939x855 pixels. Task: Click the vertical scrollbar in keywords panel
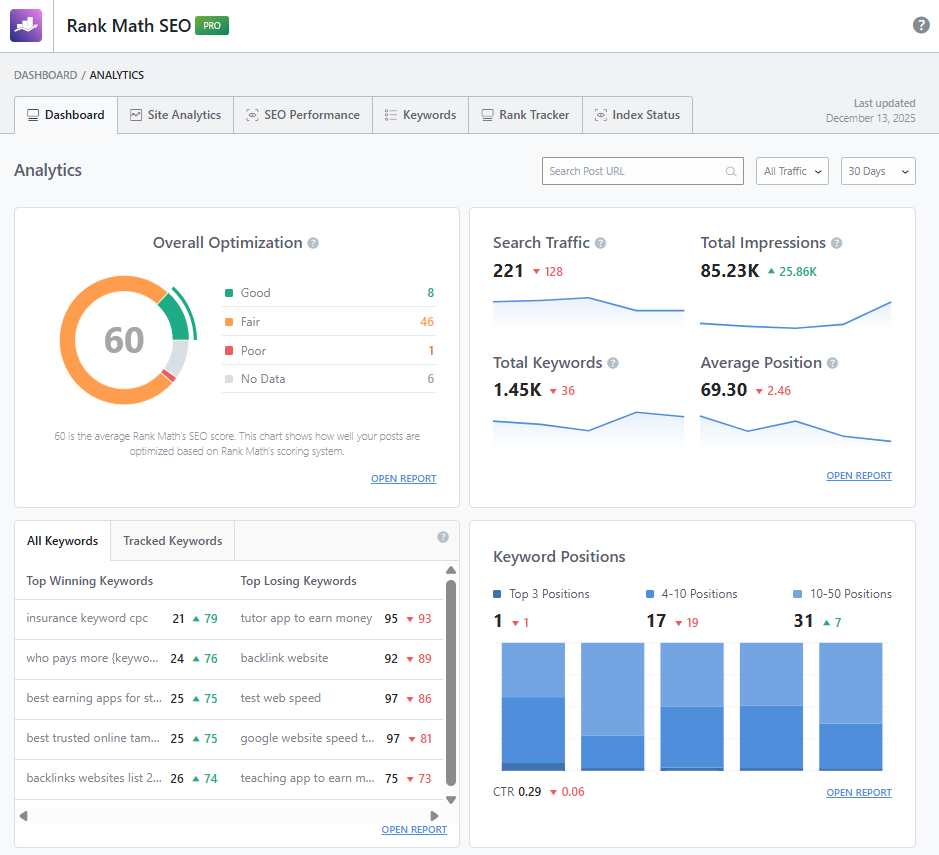tap(451, 683)
